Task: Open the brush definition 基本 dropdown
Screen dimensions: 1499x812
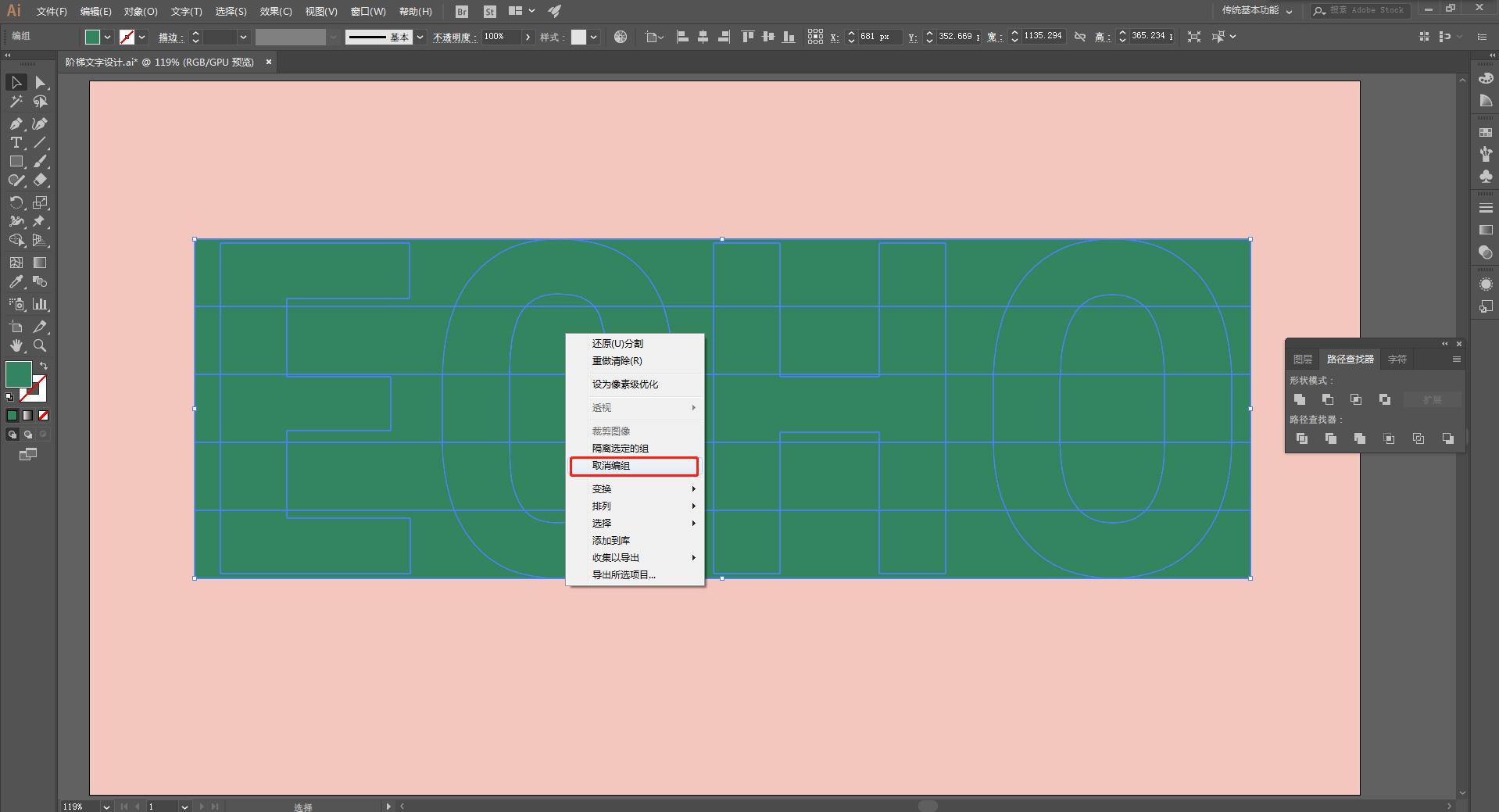Action: 420,37
